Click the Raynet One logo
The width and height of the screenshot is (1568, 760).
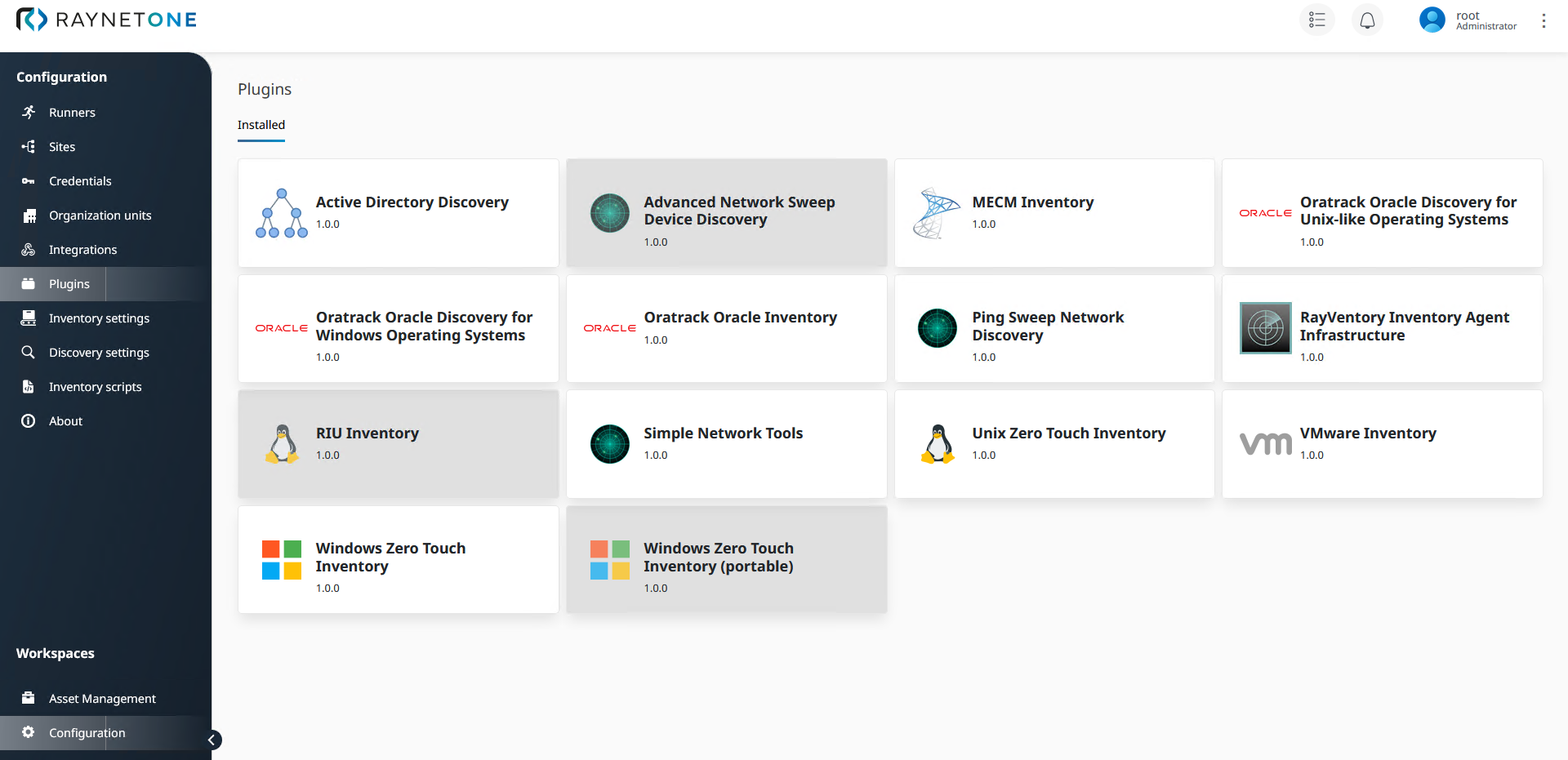point(106,20)
